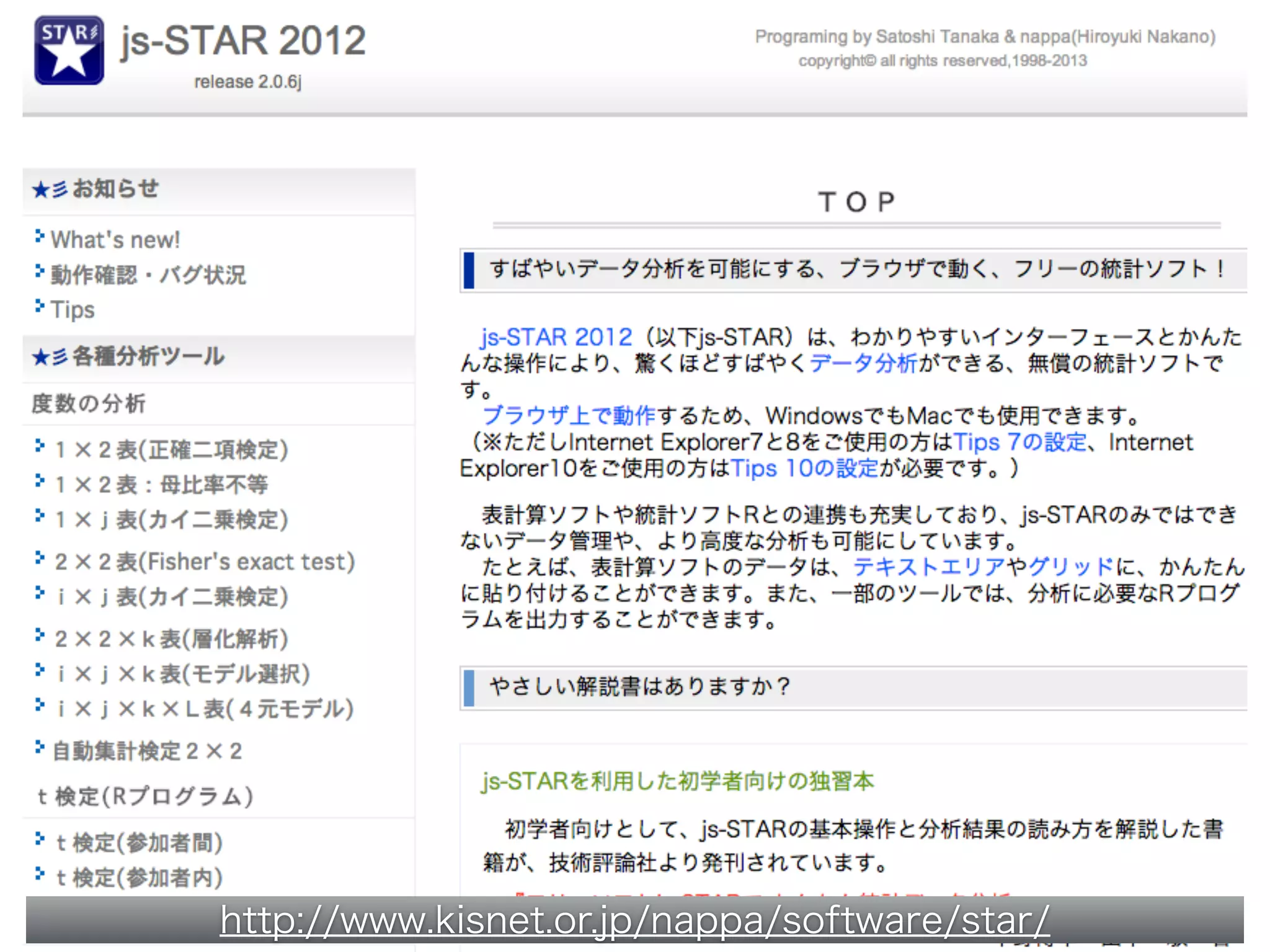Click the t検定(Rプログラム) subheading
Screen dimensions: 1270x952
[145, 796]
